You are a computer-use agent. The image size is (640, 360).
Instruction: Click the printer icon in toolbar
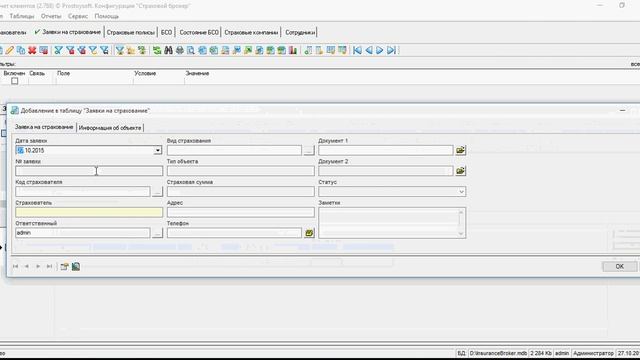click(180, 50)
